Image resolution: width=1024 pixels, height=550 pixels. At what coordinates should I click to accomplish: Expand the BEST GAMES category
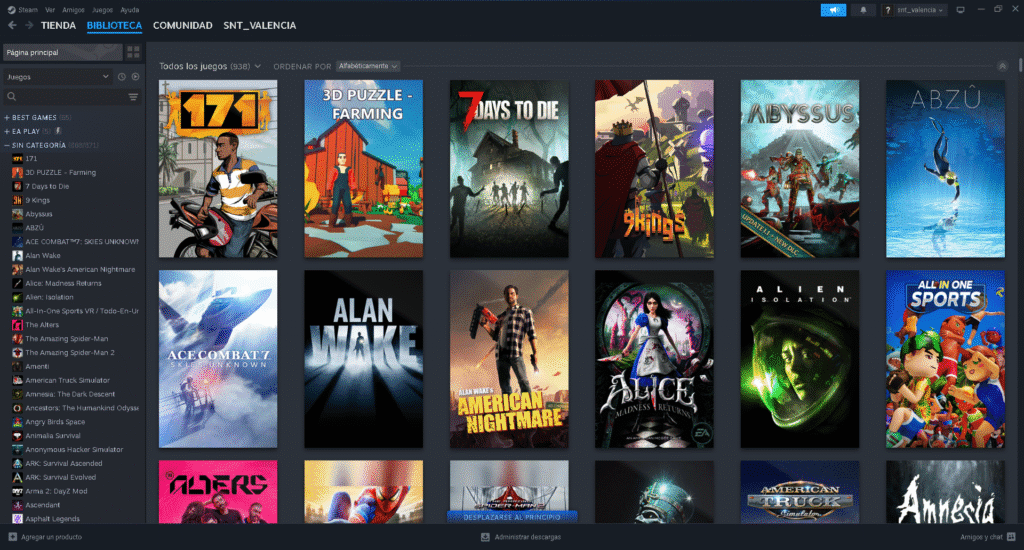pos(7,117)
